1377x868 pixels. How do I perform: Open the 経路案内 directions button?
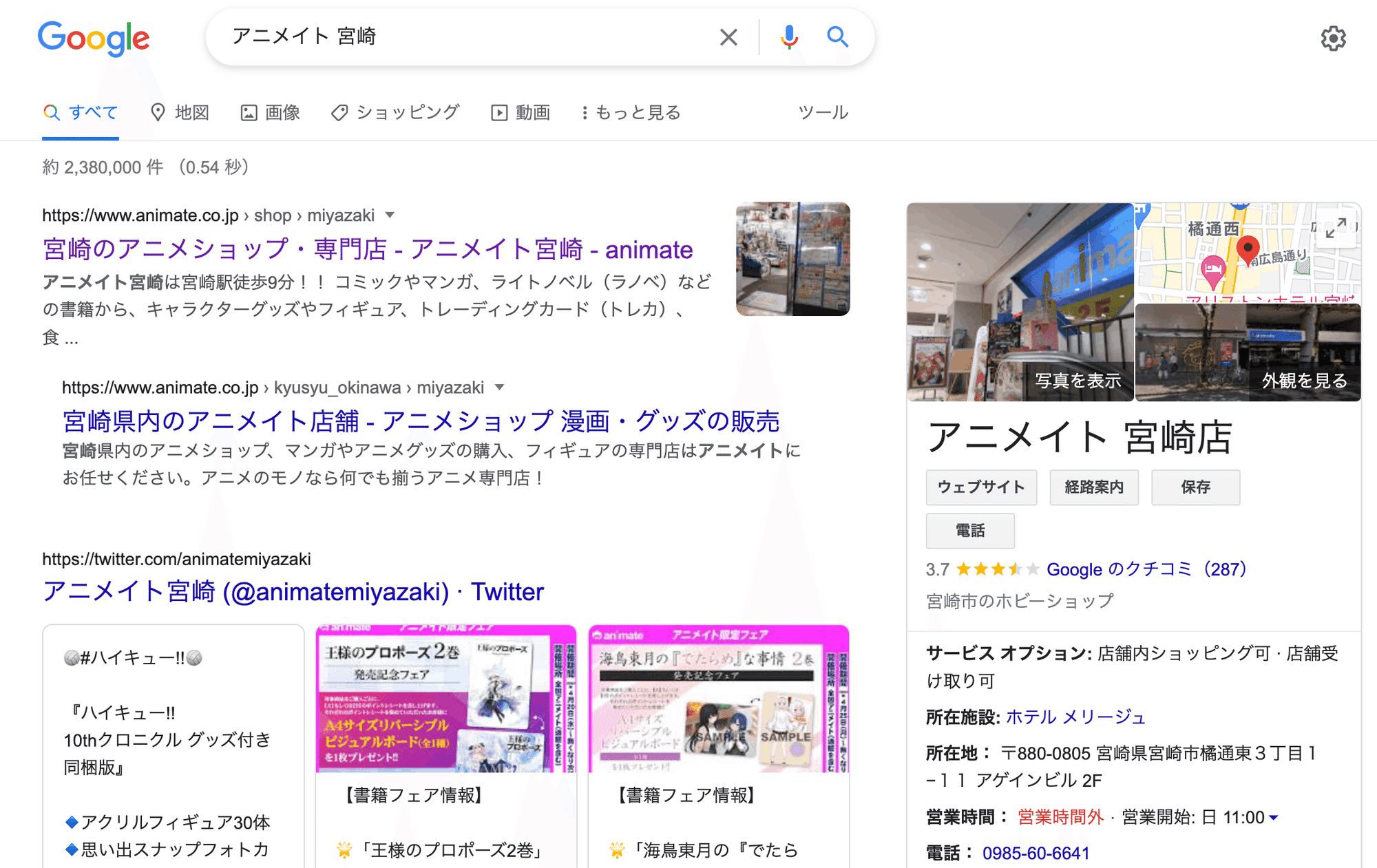1094,487
